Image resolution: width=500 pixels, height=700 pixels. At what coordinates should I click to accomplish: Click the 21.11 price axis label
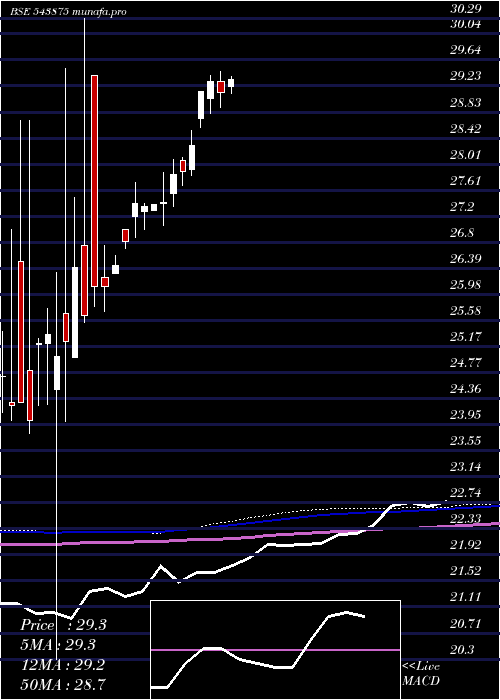point(465,597)
